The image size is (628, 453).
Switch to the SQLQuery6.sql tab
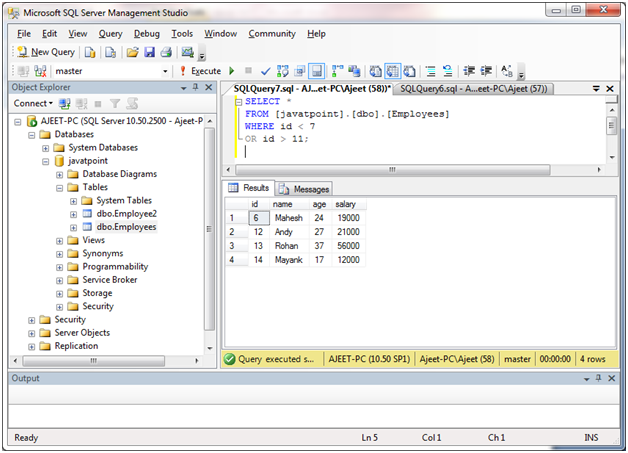point(473,89)
